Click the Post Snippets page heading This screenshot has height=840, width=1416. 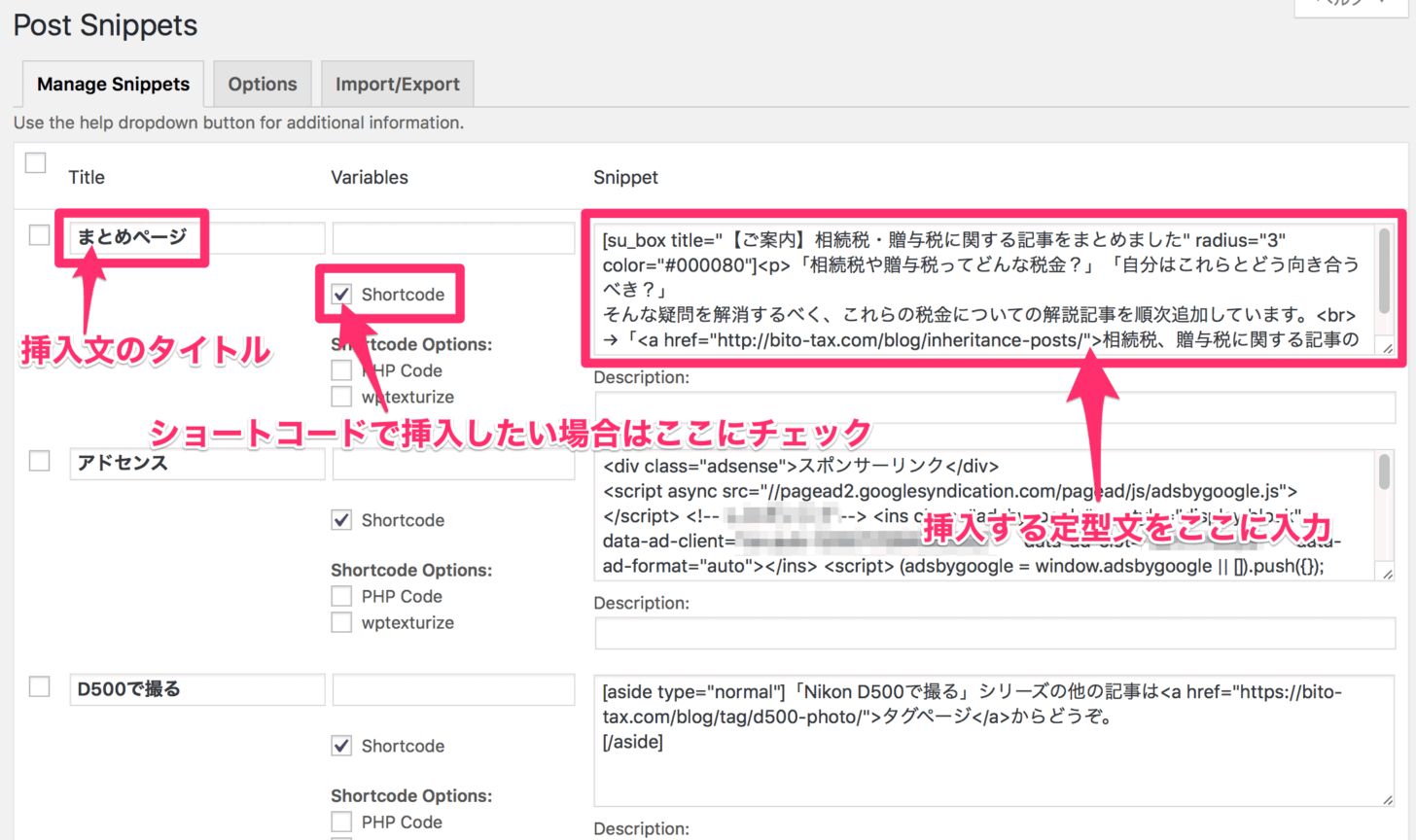pos(105,25)
